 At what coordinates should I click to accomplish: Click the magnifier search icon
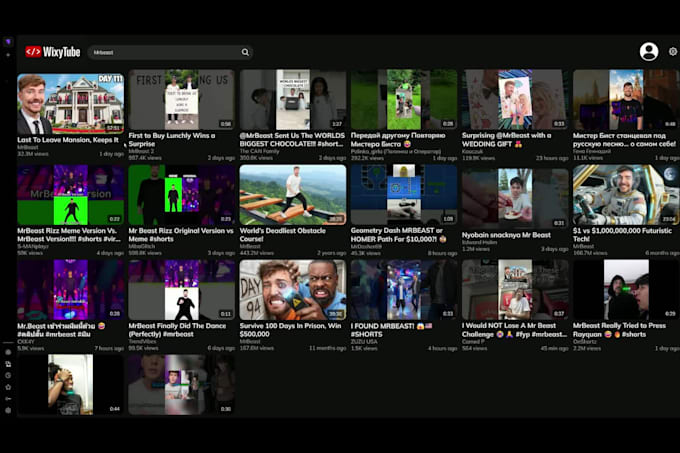pos(245,52)
